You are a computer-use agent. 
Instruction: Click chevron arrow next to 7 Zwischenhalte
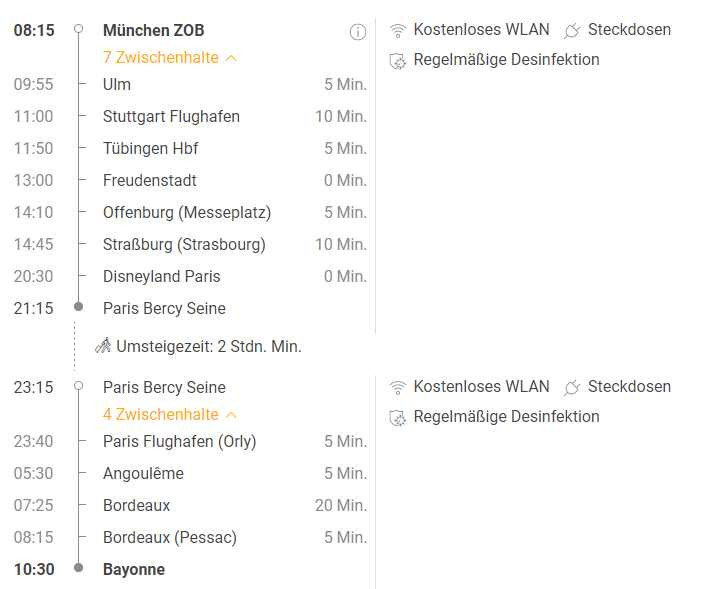(x=231, y=58)
